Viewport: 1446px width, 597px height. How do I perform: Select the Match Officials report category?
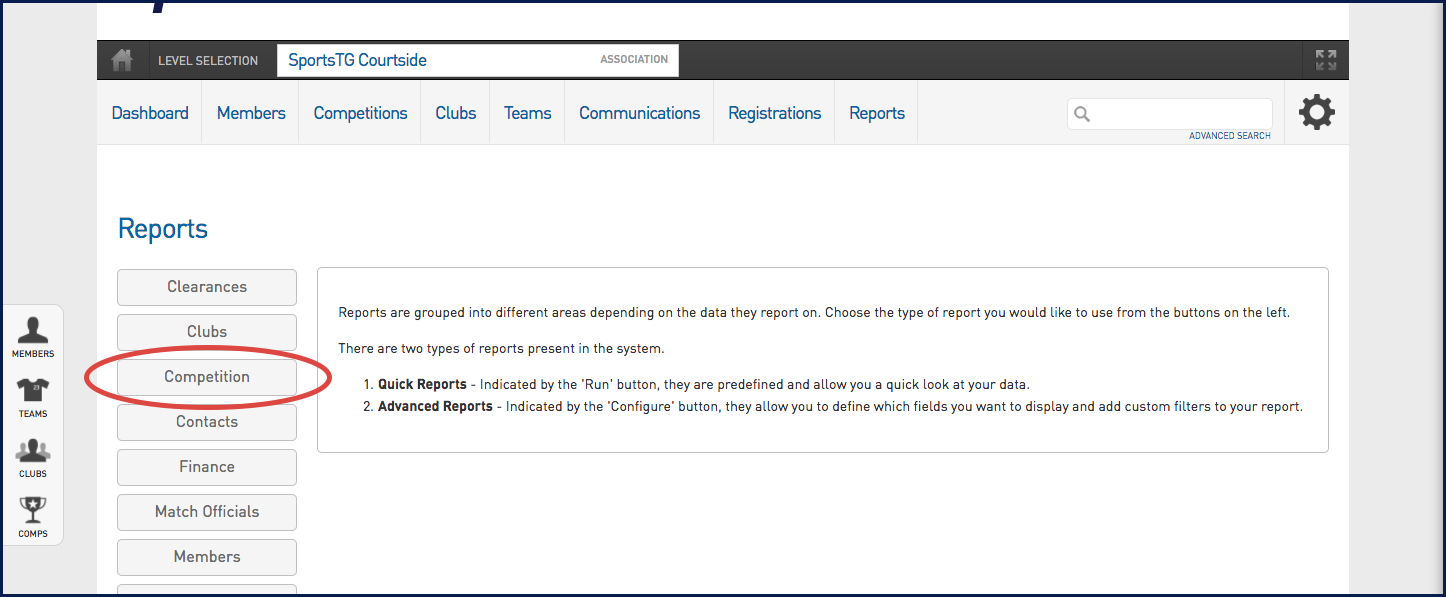207,512
